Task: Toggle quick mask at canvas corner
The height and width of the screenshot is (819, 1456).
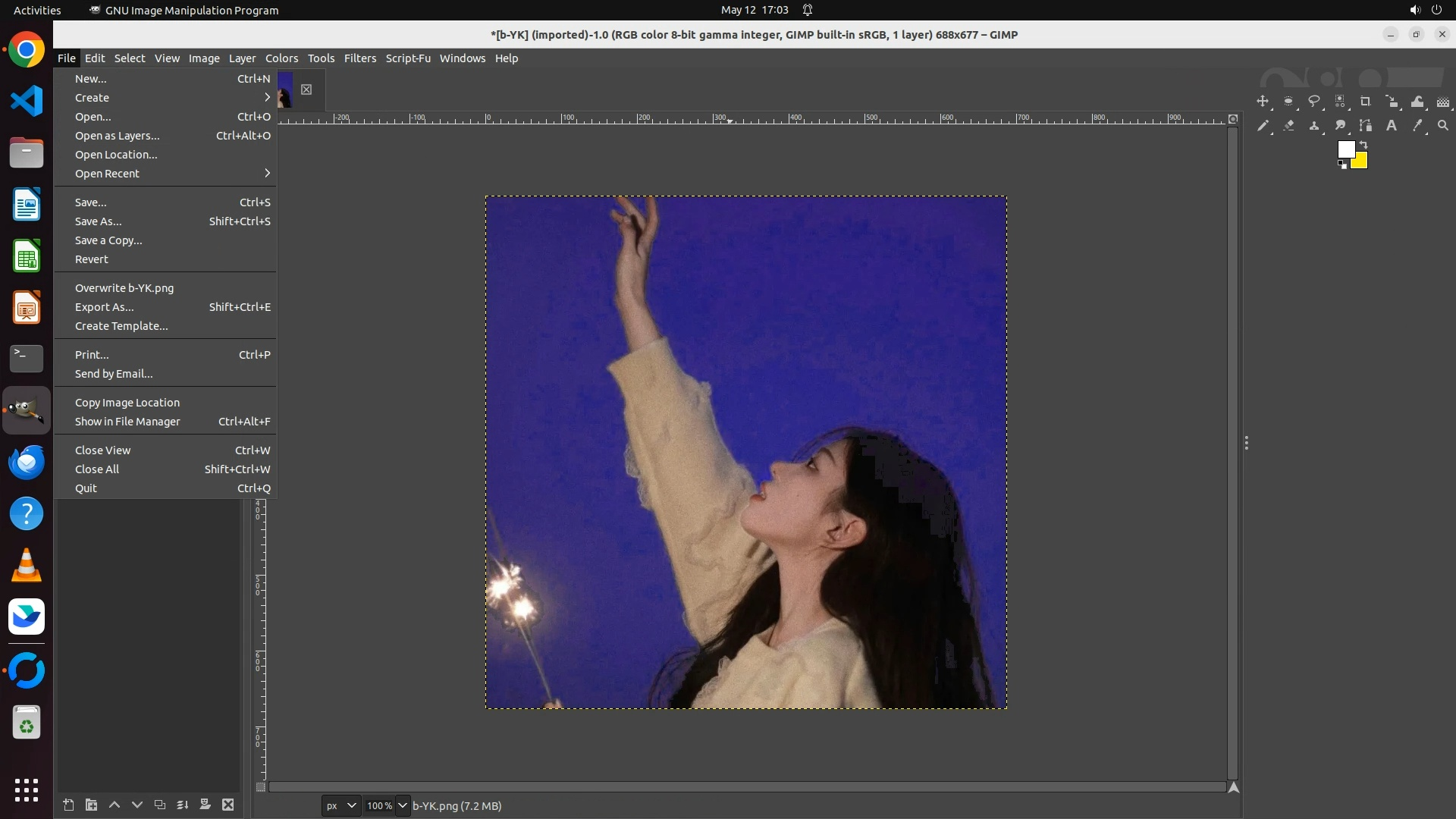Action: pos(260,787)
